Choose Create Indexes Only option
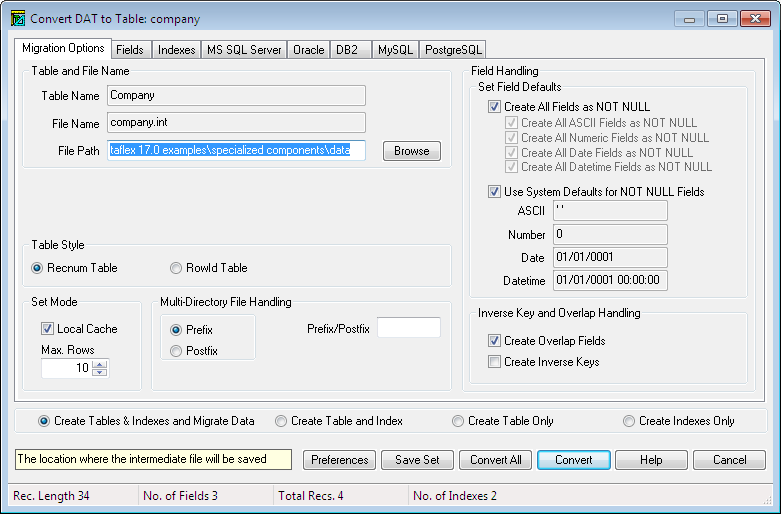Image resolution: width=781 pixels, height=514 pixels. (x=629, y=421)
